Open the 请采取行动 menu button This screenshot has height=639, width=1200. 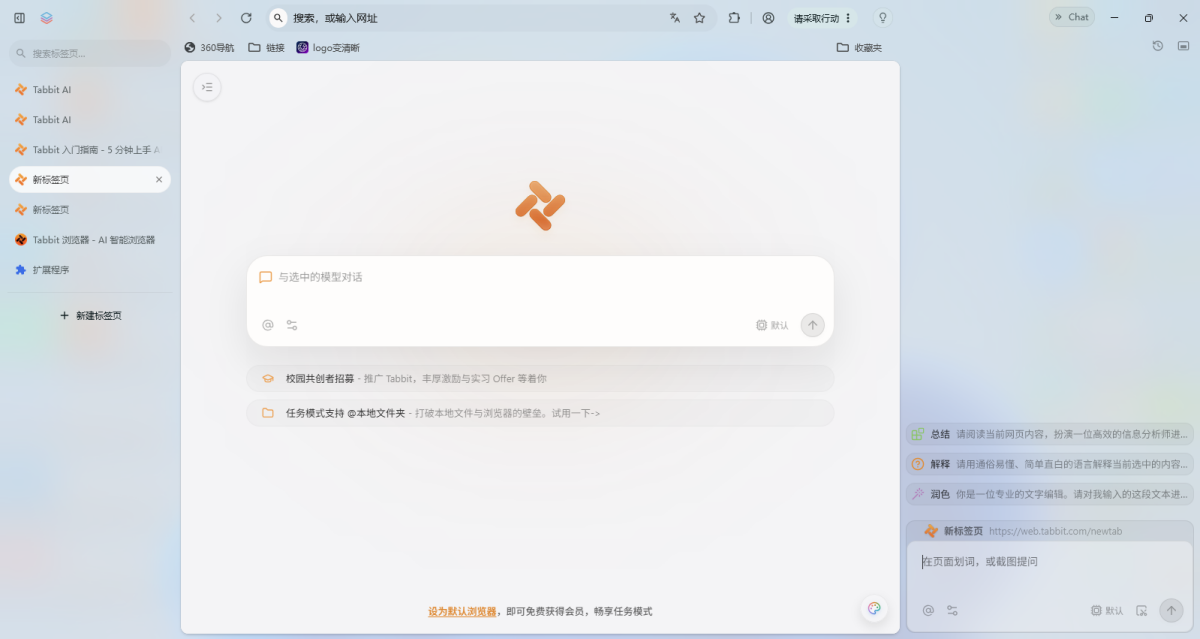click(x=823, y=18)
